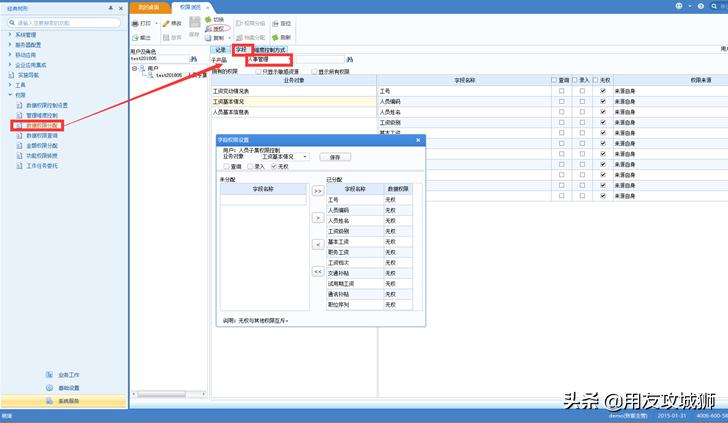Expand the 企业应用集成 tree node
This screenshot has width=728, height=423.
[10, 65]
